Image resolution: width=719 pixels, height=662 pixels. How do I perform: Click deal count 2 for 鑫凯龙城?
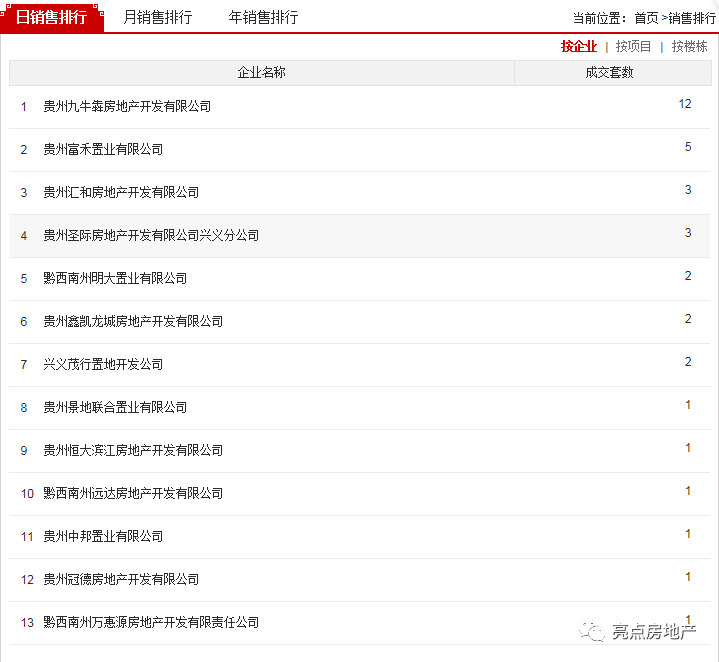(x=688, y=319)
